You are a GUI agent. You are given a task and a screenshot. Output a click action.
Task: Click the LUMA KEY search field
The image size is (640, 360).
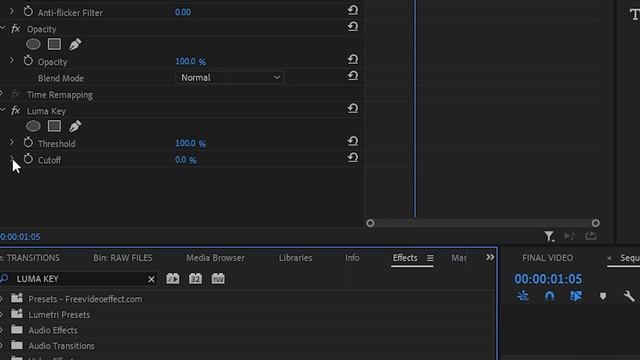(x=78, y=279)
